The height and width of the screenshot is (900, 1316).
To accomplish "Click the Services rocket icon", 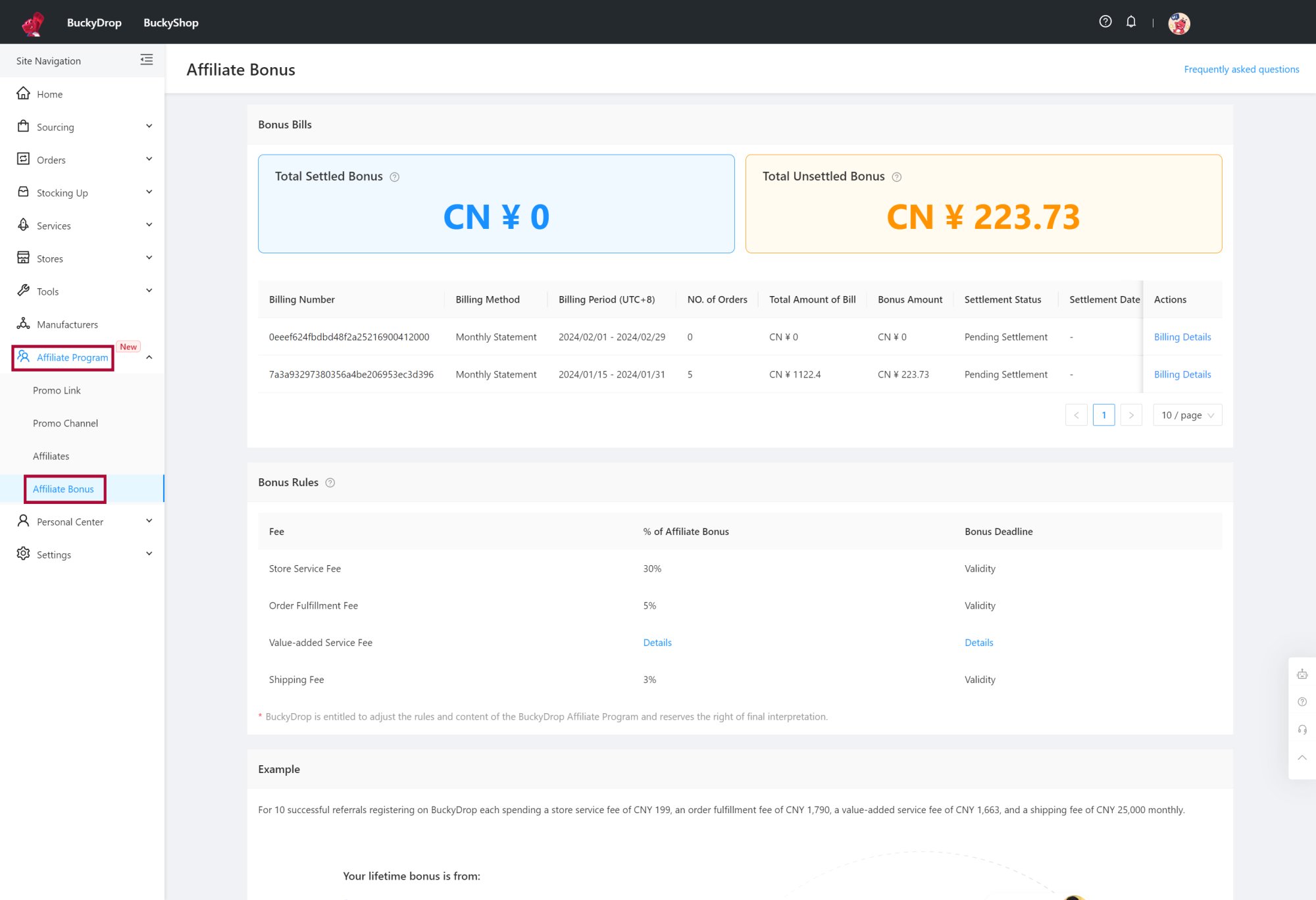I will 24,225.
